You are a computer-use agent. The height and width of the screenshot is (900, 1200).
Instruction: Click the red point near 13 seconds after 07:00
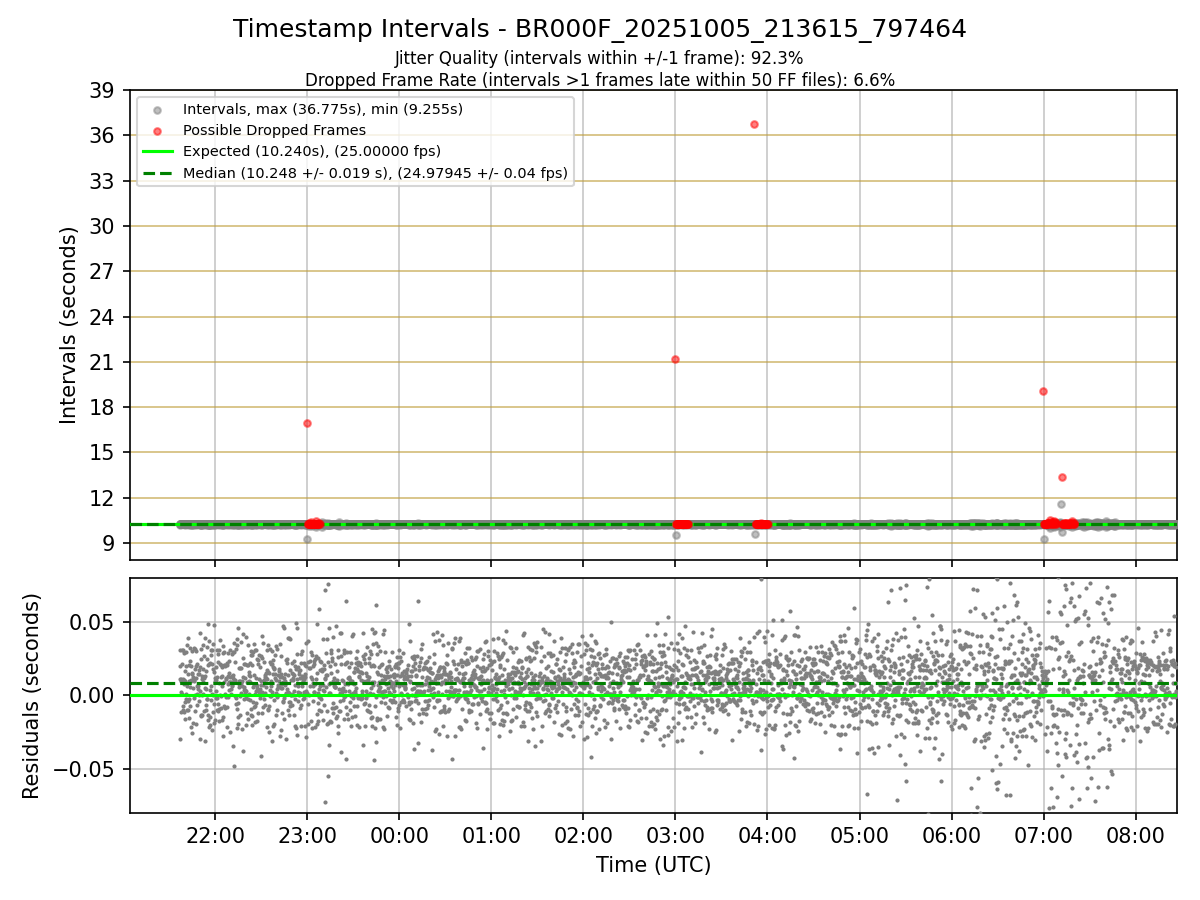tap(1062, 477)
